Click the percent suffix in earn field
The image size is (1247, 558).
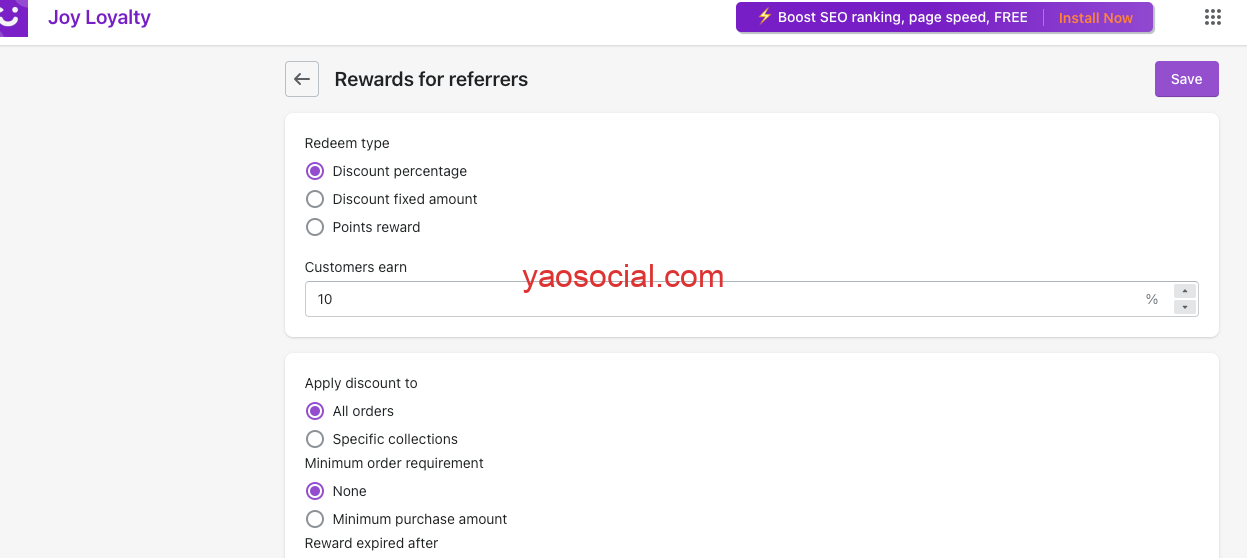tap(1152, 299)
